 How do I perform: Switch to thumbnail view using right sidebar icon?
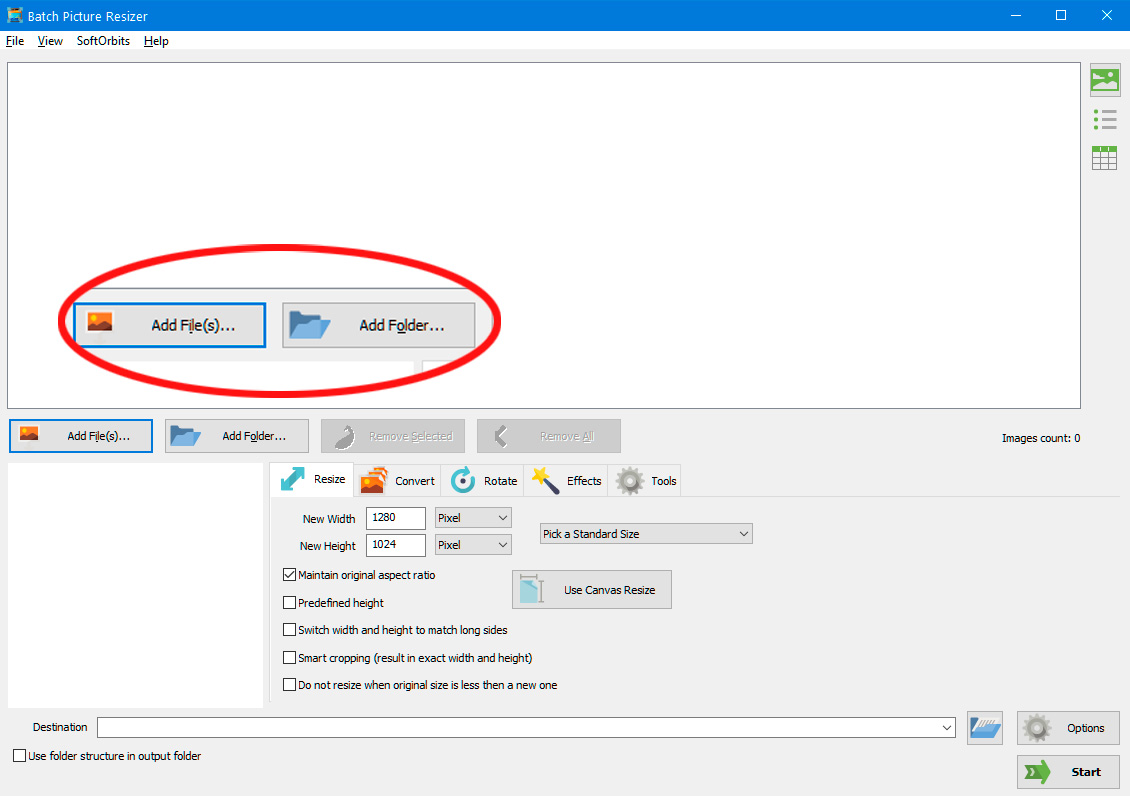click(1104, 80)
